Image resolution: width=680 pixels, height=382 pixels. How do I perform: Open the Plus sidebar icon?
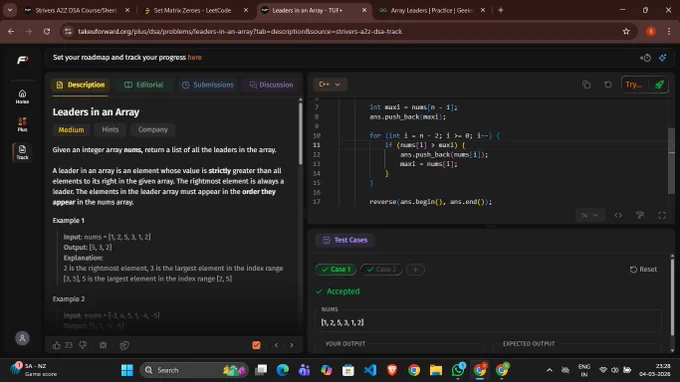click(x=22, y=124)
